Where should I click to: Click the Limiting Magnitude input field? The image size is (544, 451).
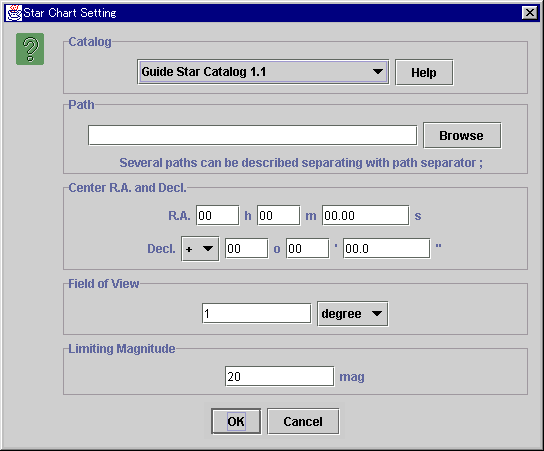[x=279, y=376]
